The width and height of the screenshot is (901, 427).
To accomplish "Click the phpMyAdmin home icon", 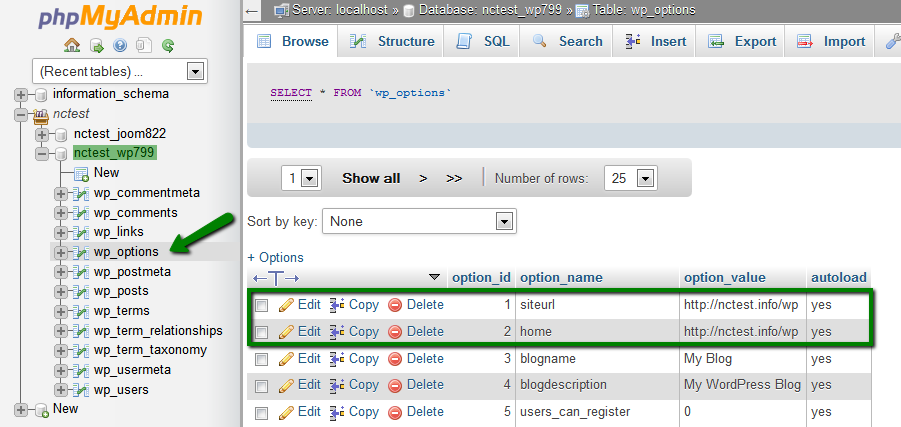I will pos(72,45).
